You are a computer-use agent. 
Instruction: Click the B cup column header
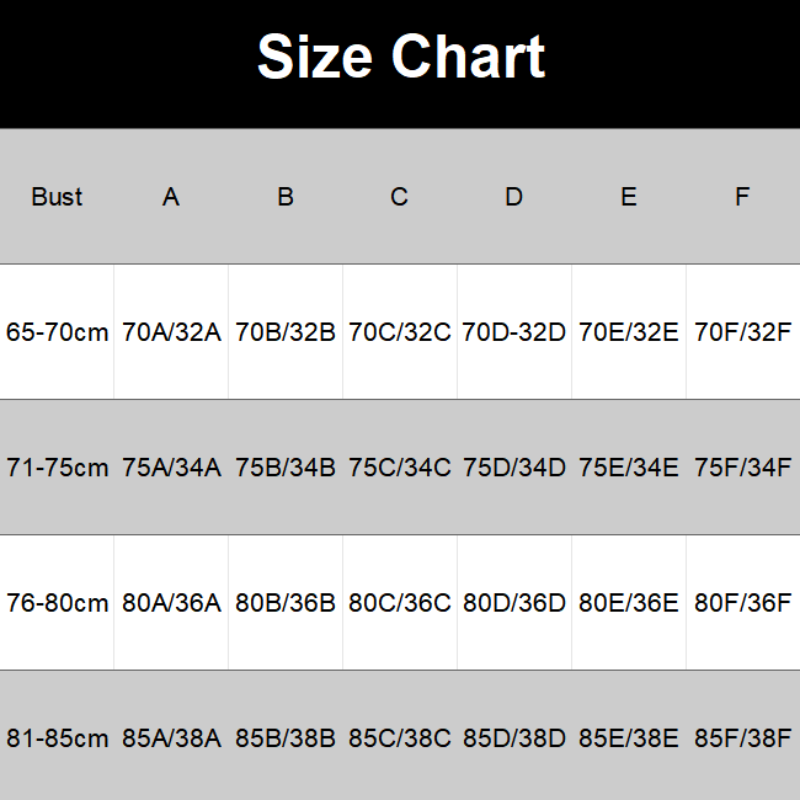pyautogui.click(x=285, y=197)
